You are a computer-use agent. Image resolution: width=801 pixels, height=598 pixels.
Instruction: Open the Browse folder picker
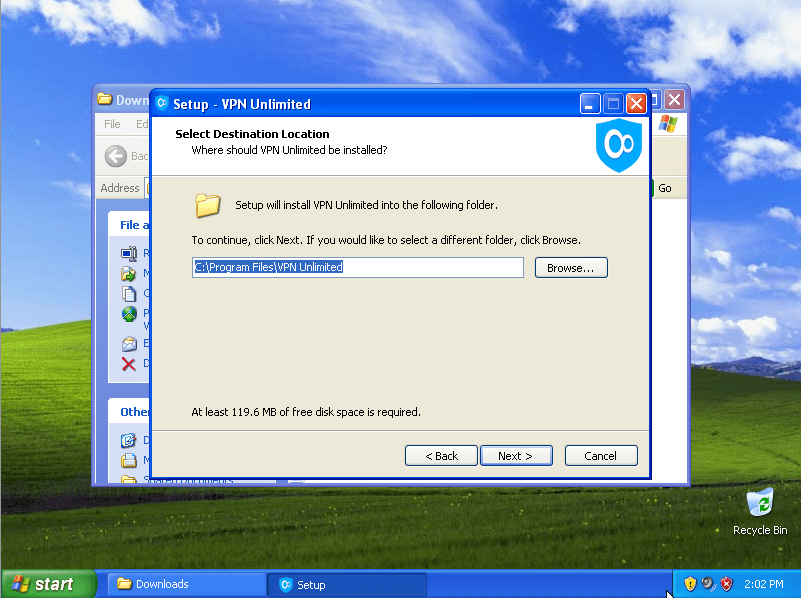[570, 267]
